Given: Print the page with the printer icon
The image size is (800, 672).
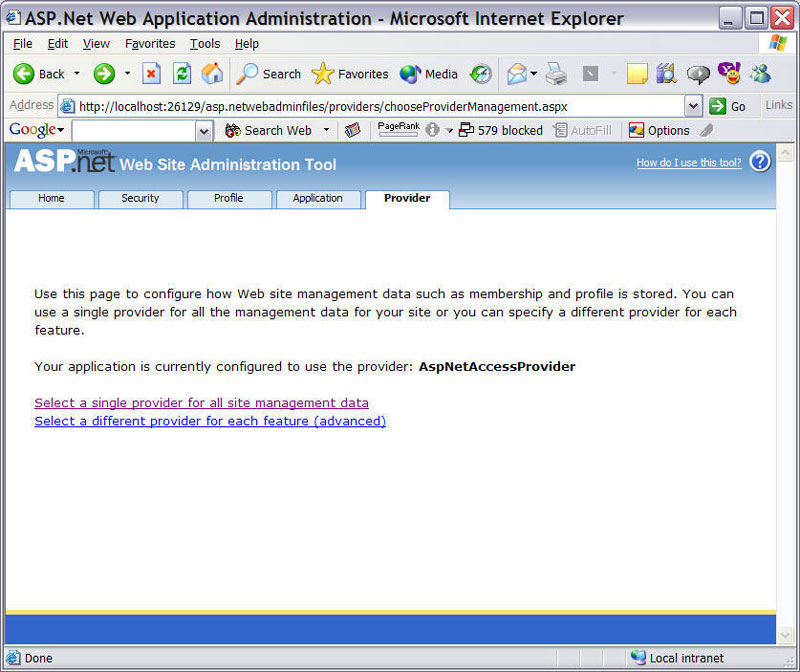Looking at the screenshot, I should coord(556,74).
